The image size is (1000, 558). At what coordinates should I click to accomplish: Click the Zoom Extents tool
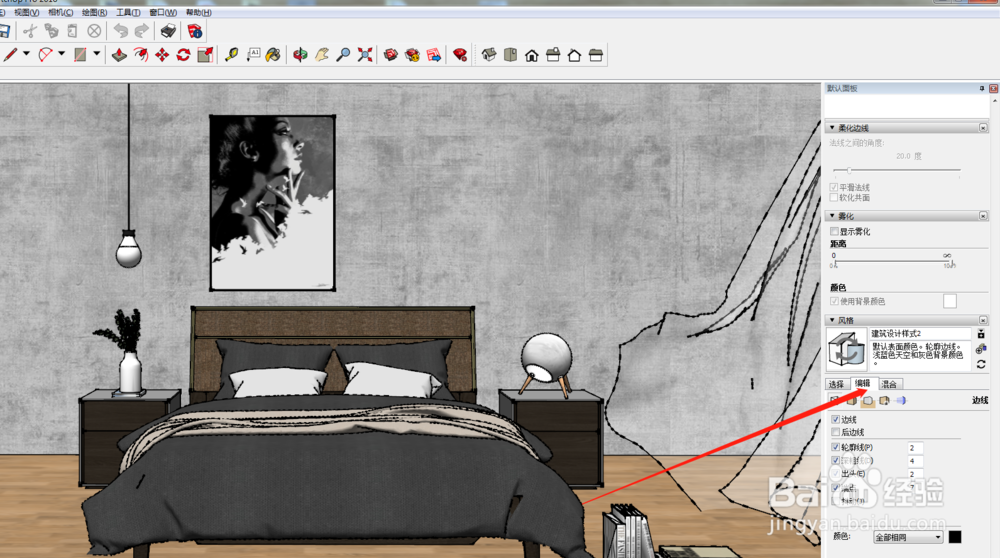[x=365, y=55]
